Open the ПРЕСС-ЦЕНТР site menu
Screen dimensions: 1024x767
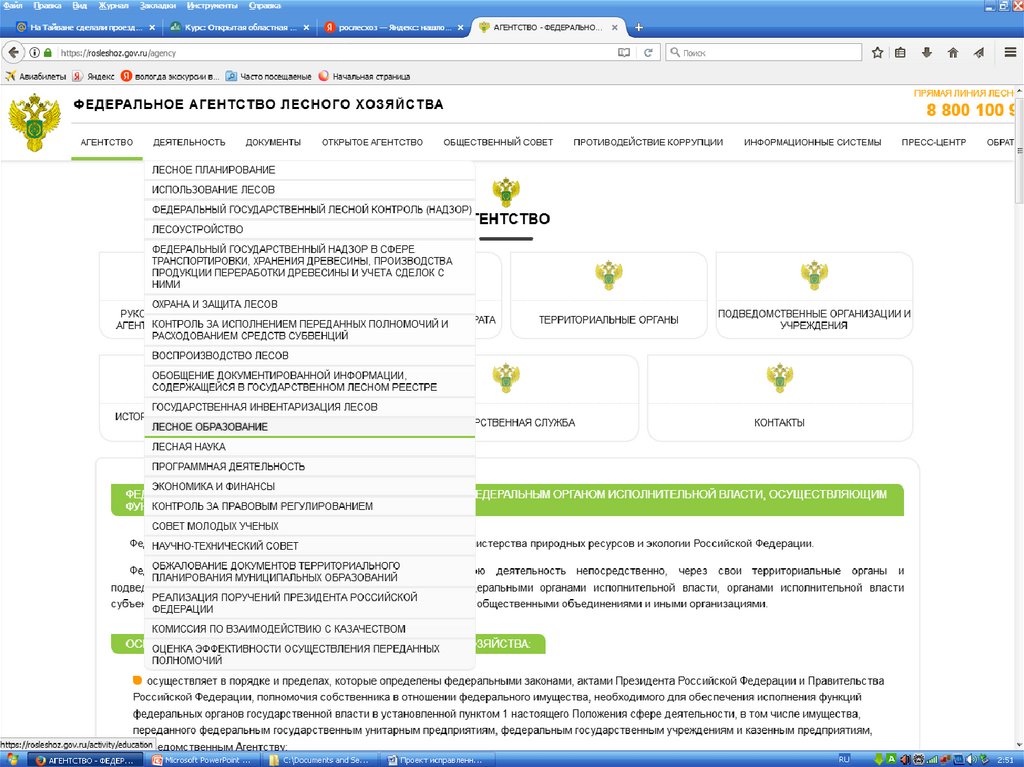tap(933, 142)
